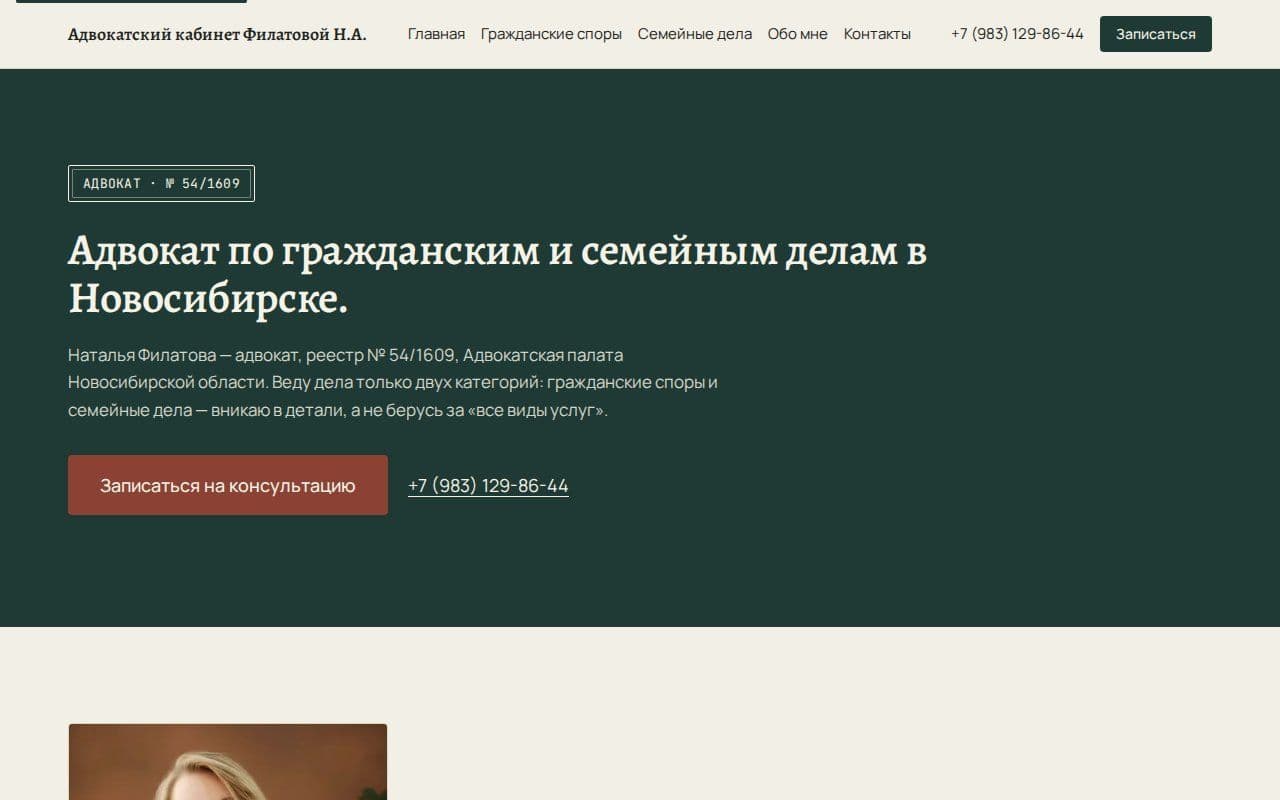Click Записаться на консультацию button
This screenshot has height=800, width=1280.
228,485
